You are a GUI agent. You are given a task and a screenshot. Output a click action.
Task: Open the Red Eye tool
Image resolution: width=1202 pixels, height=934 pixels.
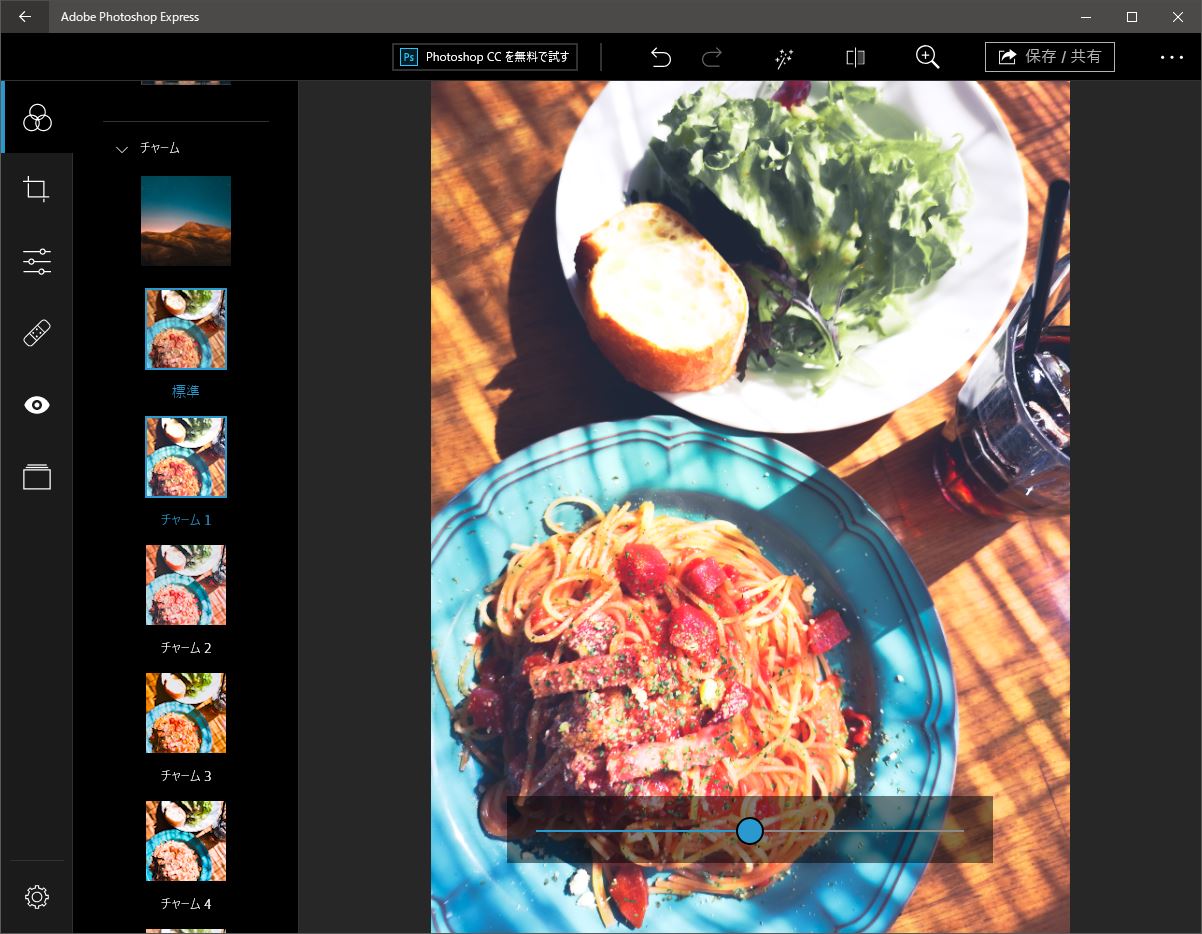point(37,405)
